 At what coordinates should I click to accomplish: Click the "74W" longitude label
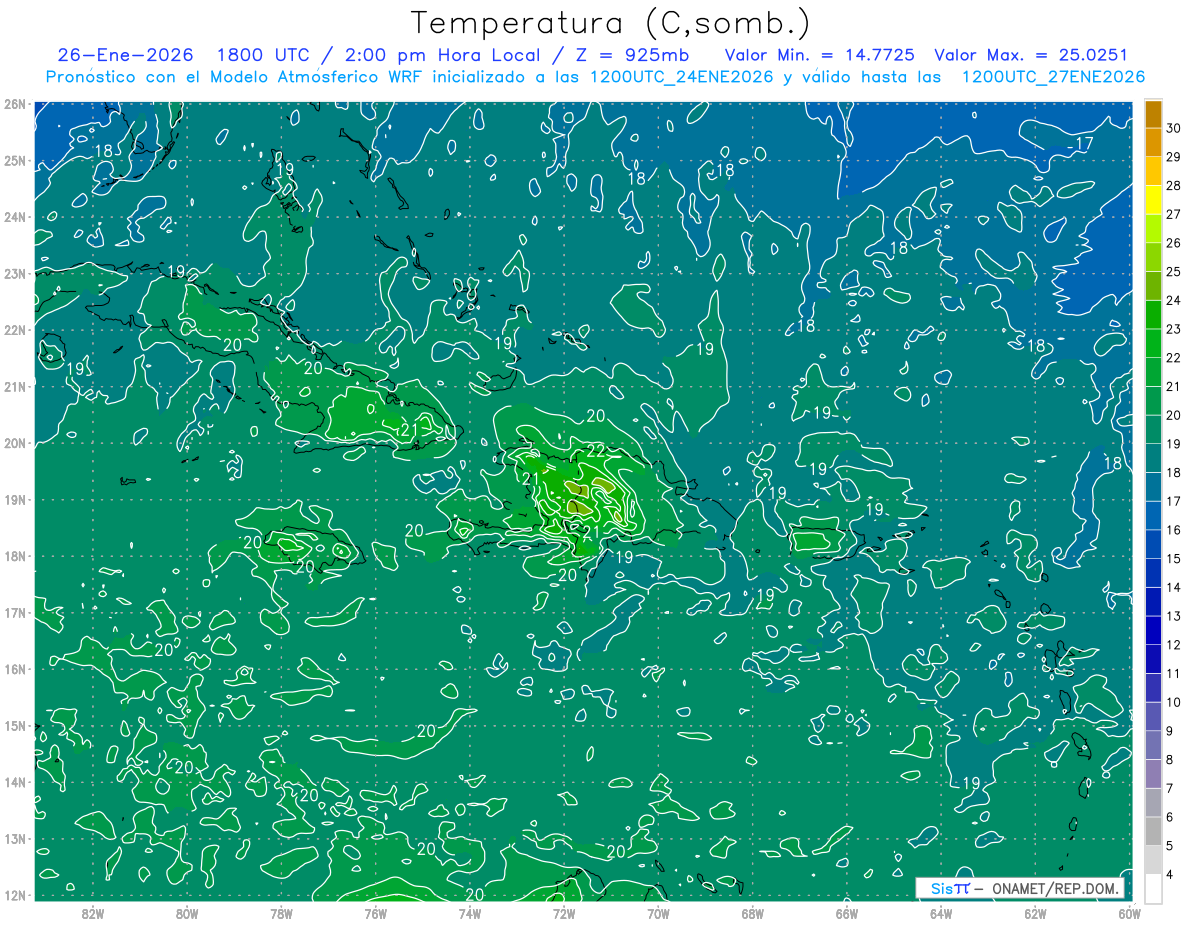pos(469,913)
